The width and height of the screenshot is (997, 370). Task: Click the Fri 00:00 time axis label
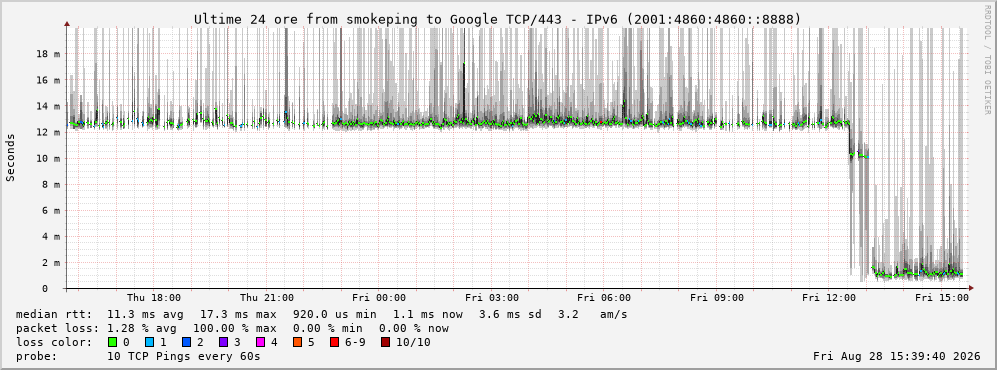(x=379, y=298)
